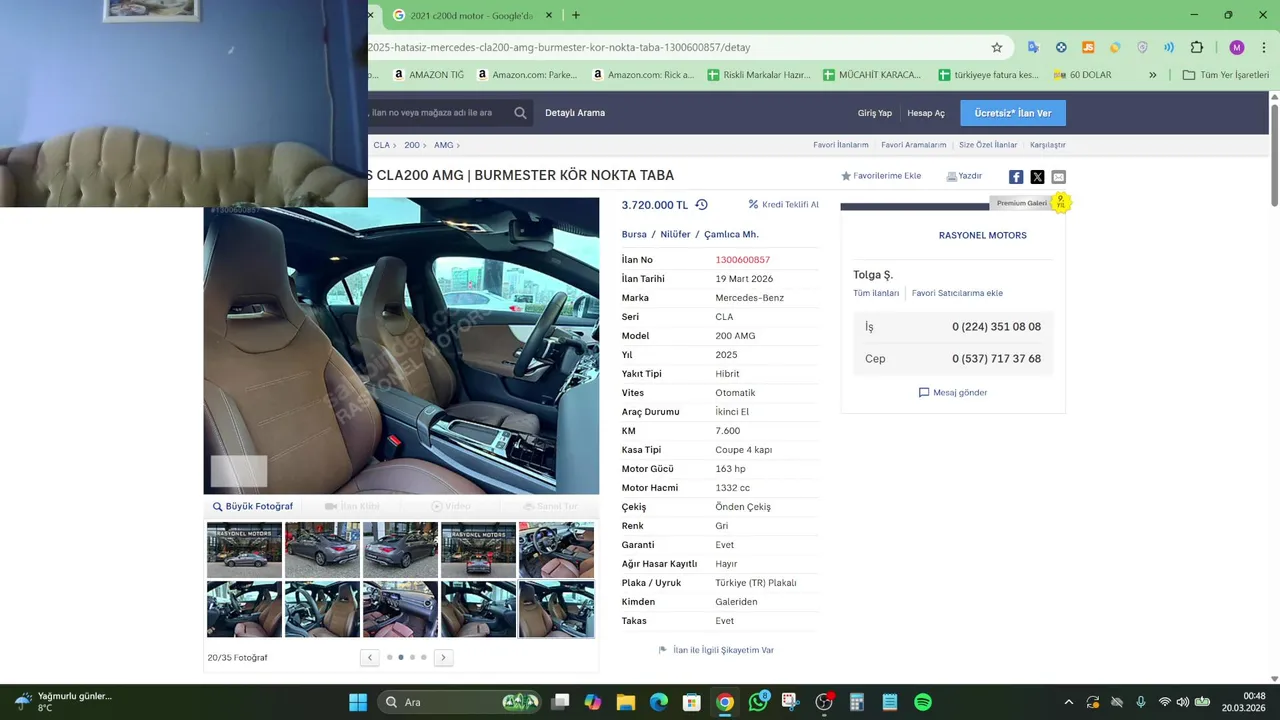Open the 60 DOLAR bookmark
This screenshot has width=1280, height=720.
(1083, 75)
